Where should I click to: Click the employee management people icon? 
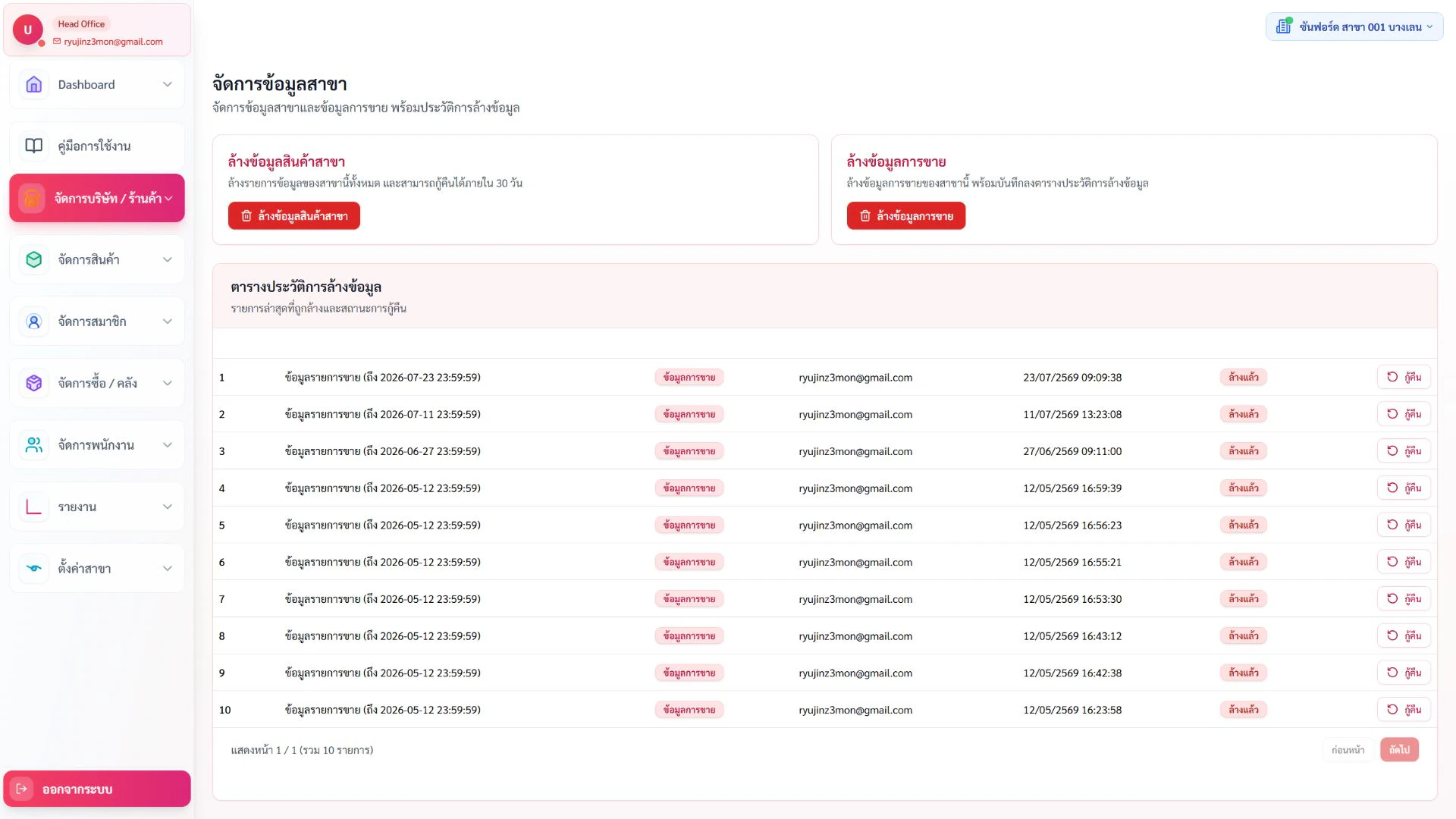pyautogui.click(x=34, y=445)
